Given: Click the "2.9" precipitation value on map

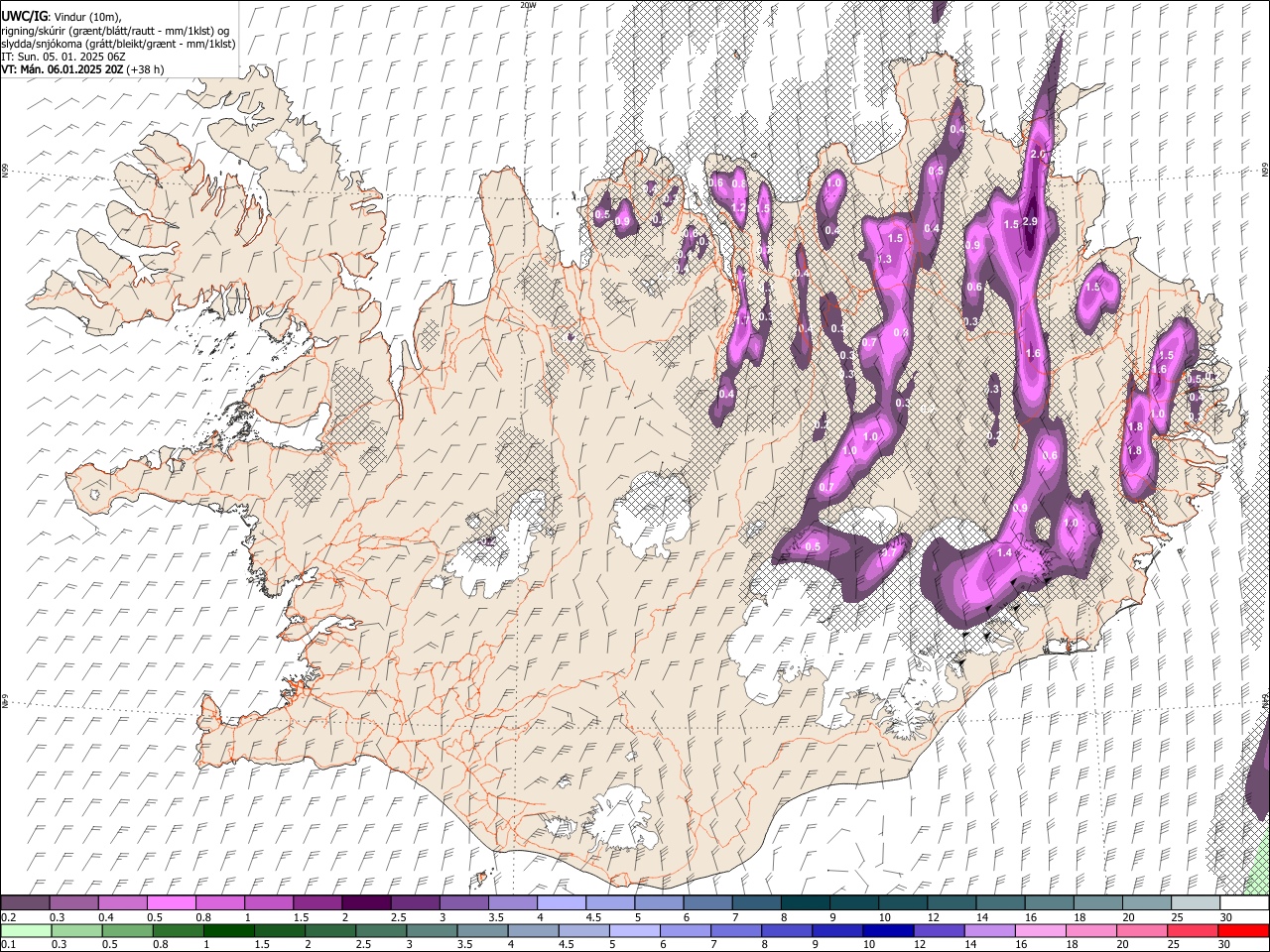Looking at the screenshot, I should (x=1030, y=221).
